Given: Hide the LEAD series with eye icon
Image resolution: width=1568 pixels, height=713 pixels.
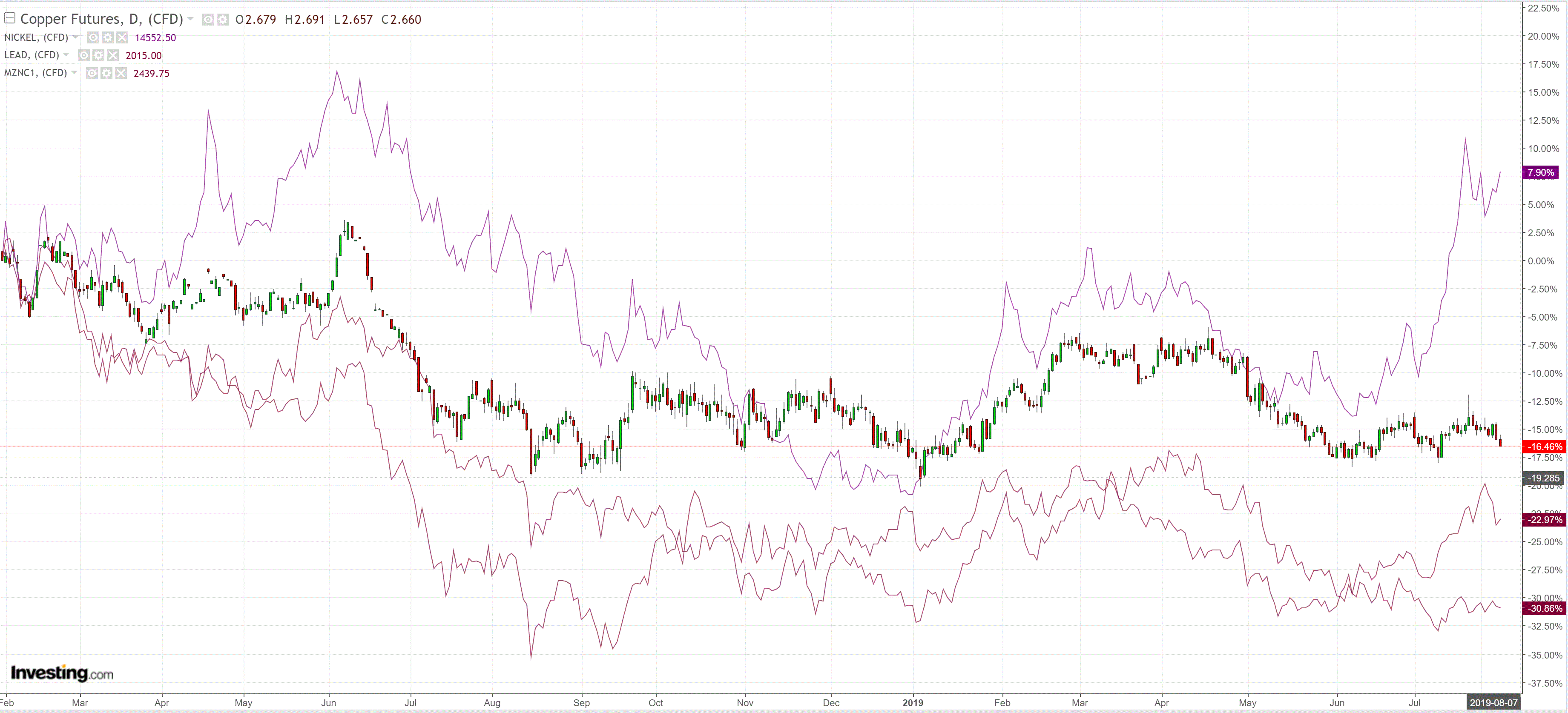Looking at the screenshot, I should point(84,55).
